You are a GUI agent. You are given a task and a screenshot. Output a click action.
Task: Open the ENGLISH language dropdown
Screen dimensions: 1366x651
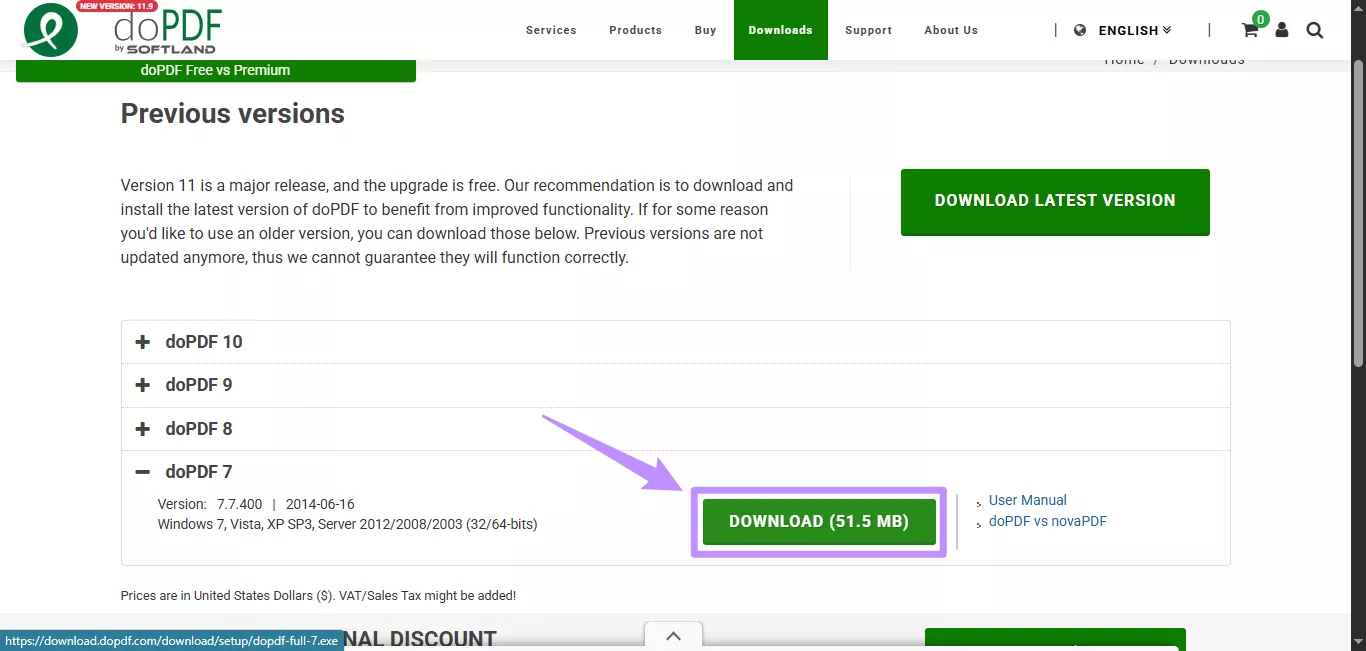tap(1128, 30)
